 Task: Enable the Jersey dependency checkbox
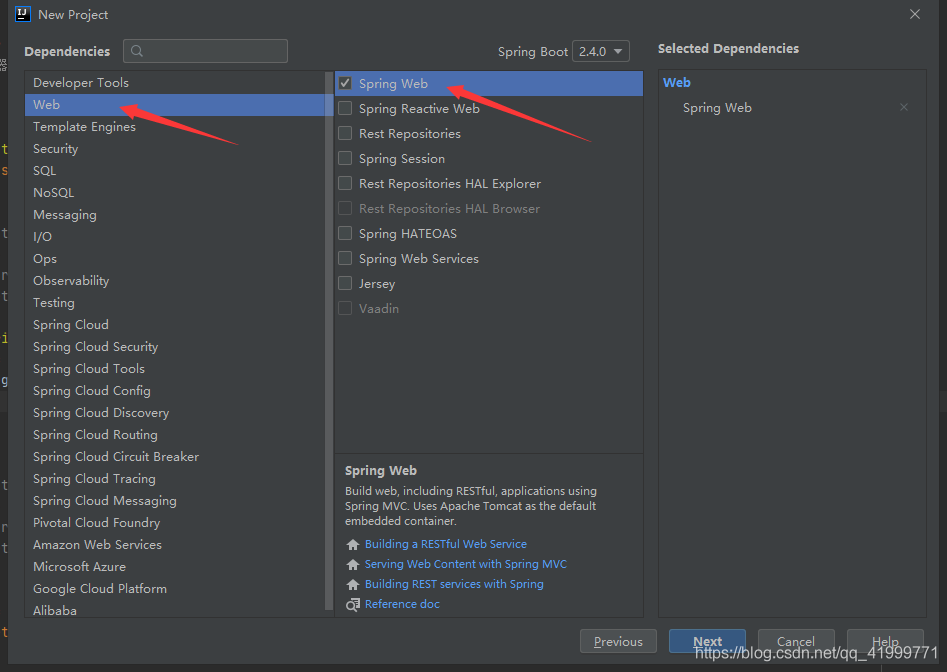[x=345, y=284]
